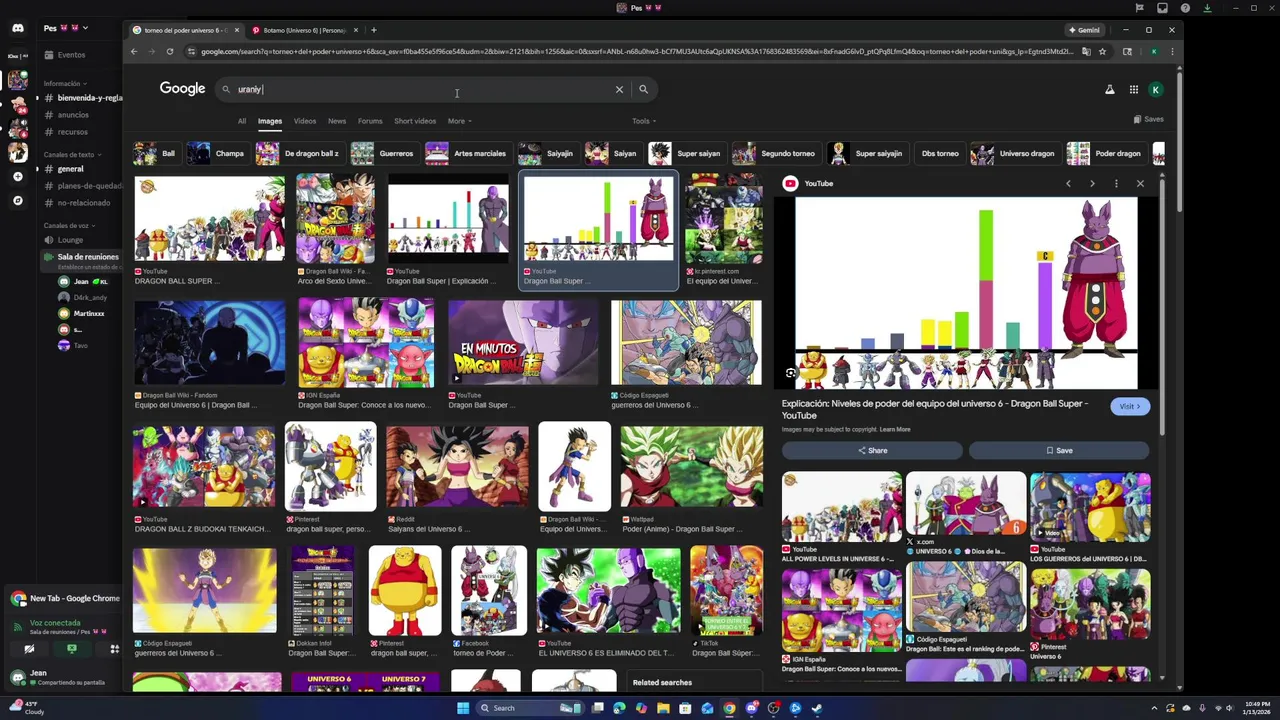The image size is (1280, 720).
Task: Open Chrome's three-dot menu
Action: pyautogui.click(x=1172, y=51)
